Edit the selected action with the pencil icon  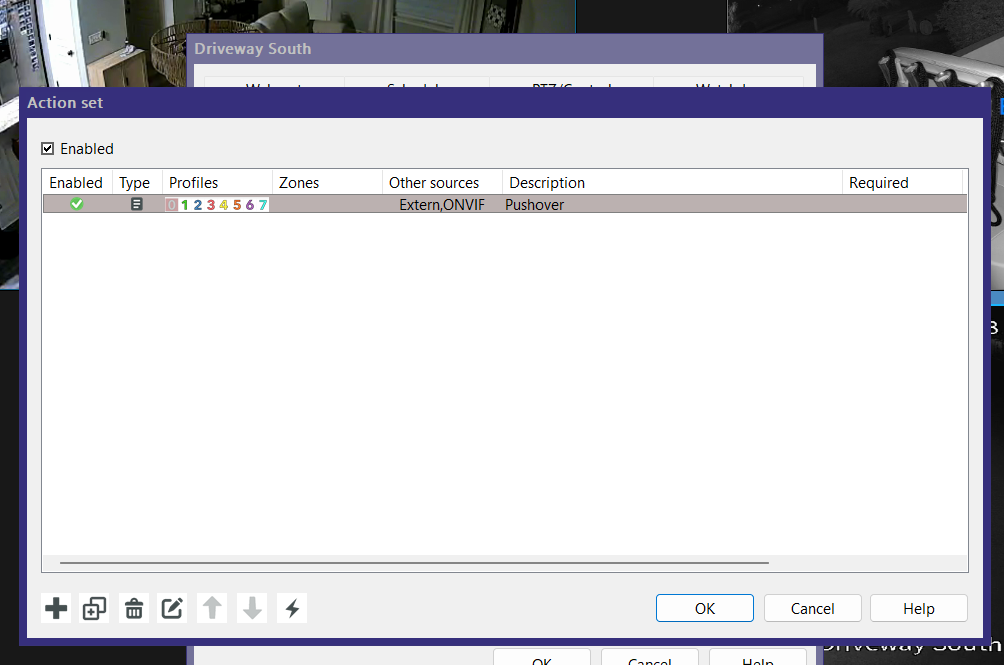173,608
